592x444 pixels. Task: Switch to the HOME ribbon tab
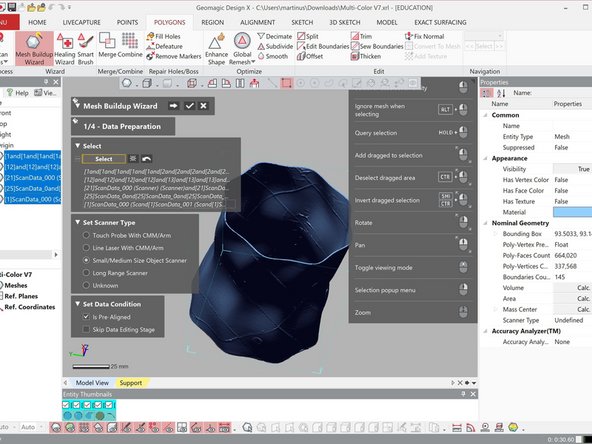pyautogui.click(x=37, y=22)
